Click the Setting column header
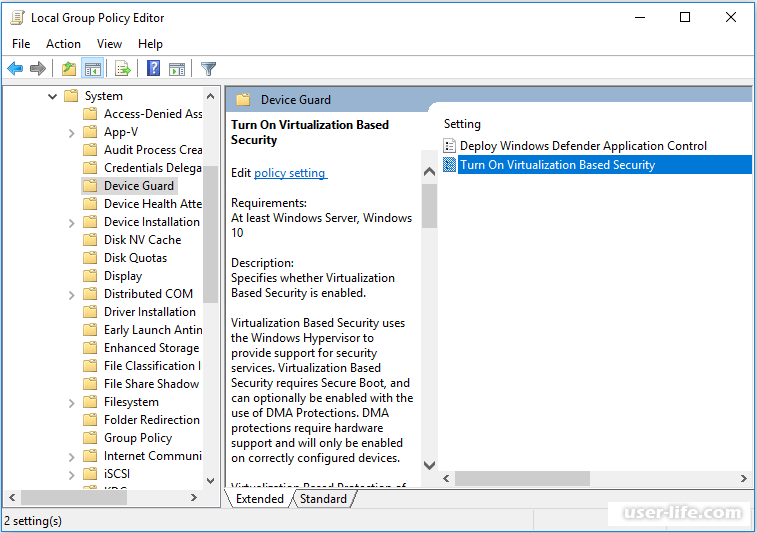757x533 pixels. tap(462, 124)
